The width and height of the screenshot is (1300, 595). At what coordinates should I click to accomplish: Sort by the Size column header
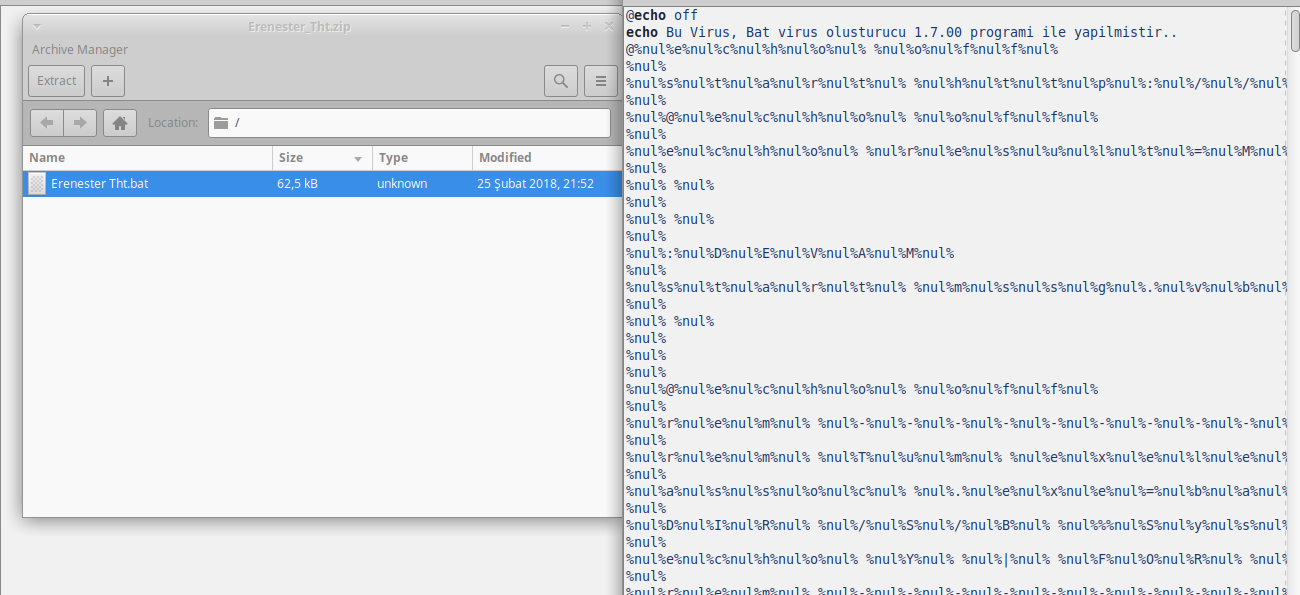[322, 158]
